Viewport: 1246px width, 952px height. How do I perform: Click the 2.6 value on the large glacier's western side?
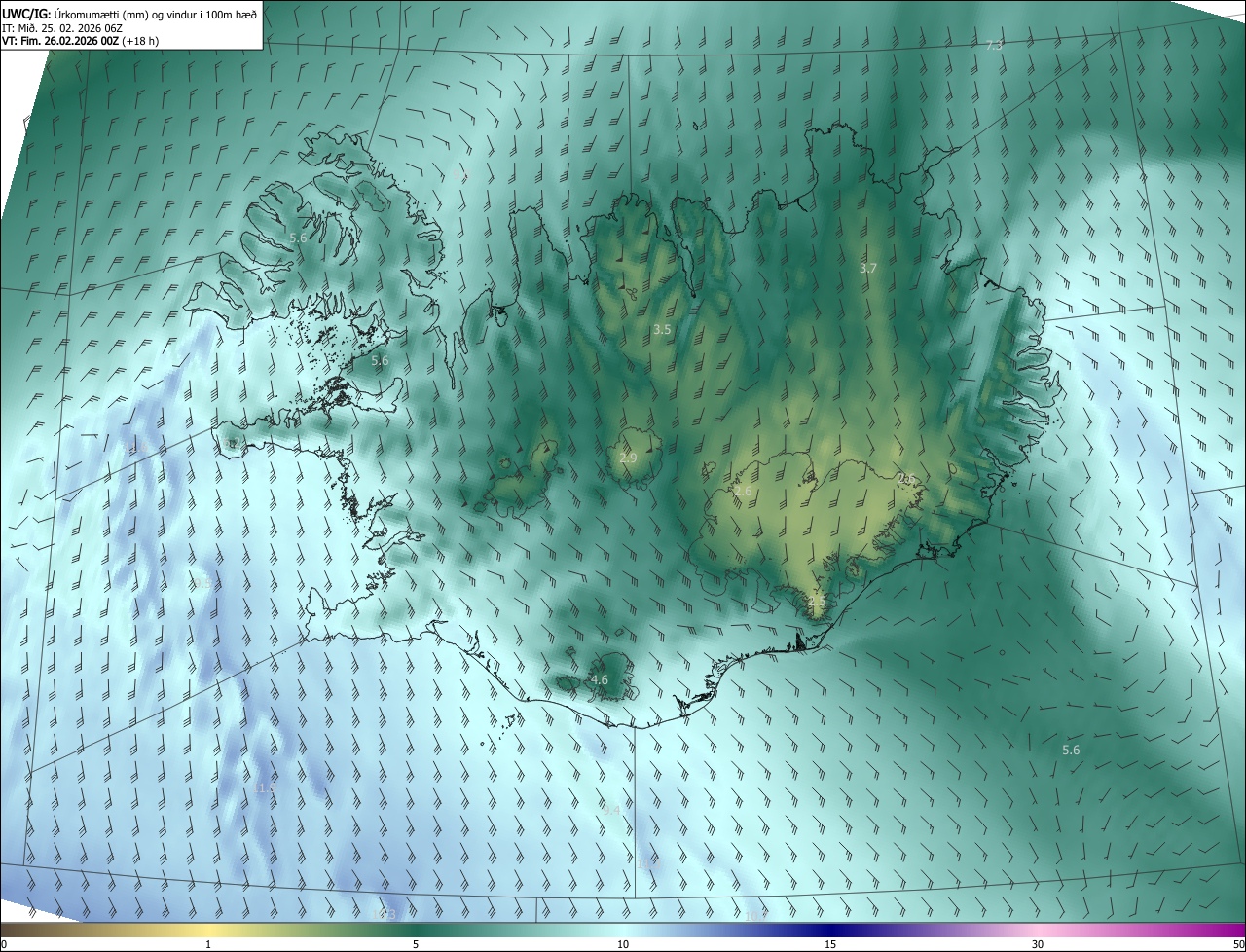pyautogui.click(x=742, y=492)
